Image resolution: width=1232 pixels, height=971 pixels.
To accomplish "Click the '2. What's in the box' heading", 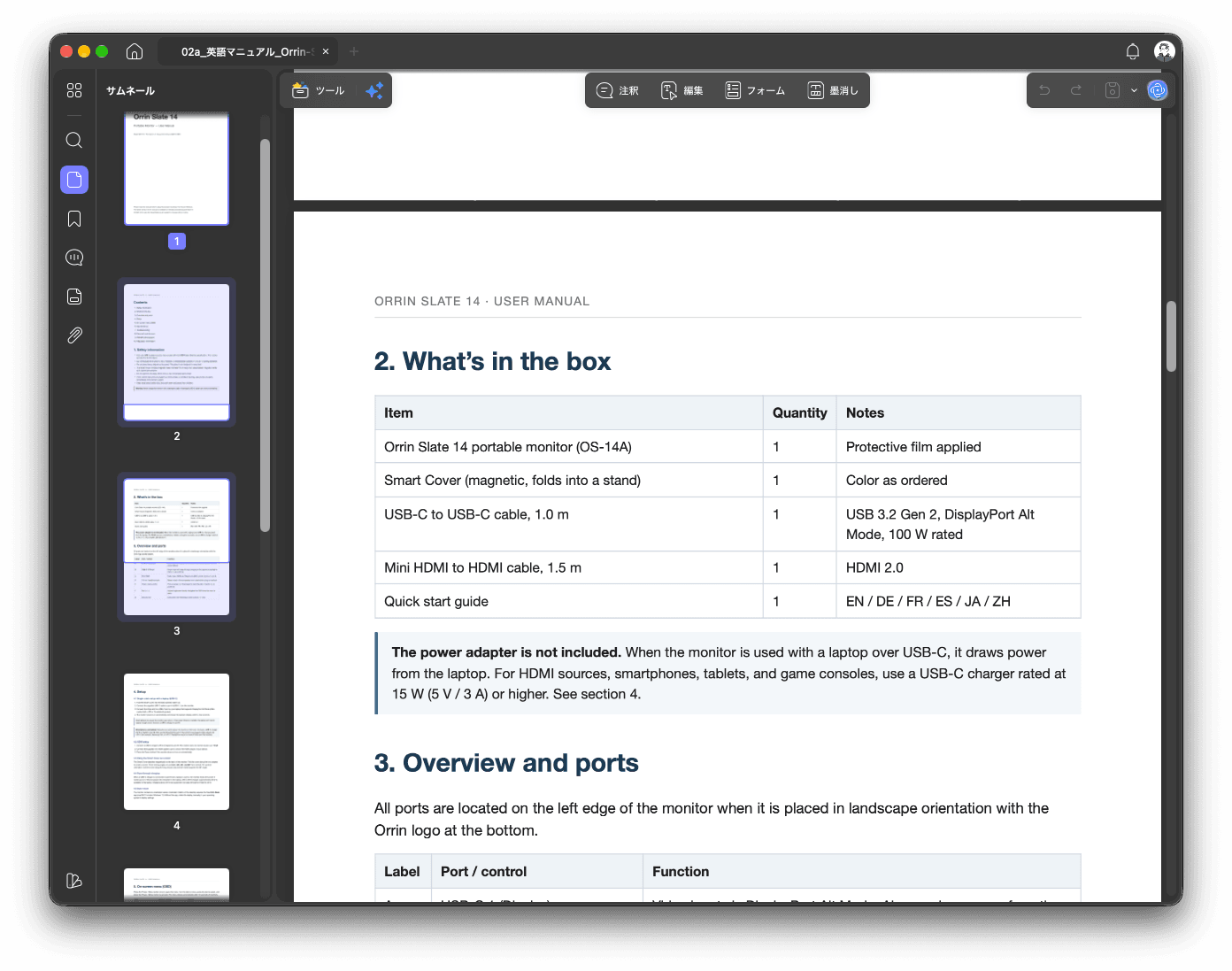I will pyautogui.click(x=492, y=361).
